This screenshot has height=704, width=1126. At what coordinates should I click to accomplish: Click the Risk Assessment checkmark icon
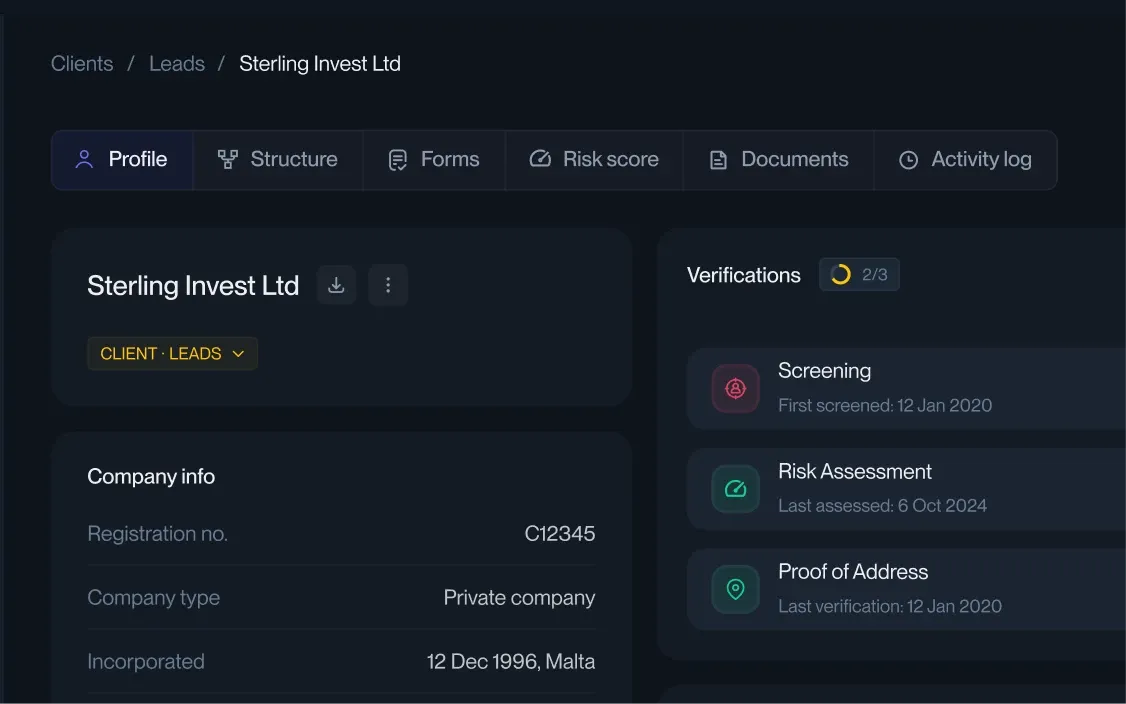735,489
